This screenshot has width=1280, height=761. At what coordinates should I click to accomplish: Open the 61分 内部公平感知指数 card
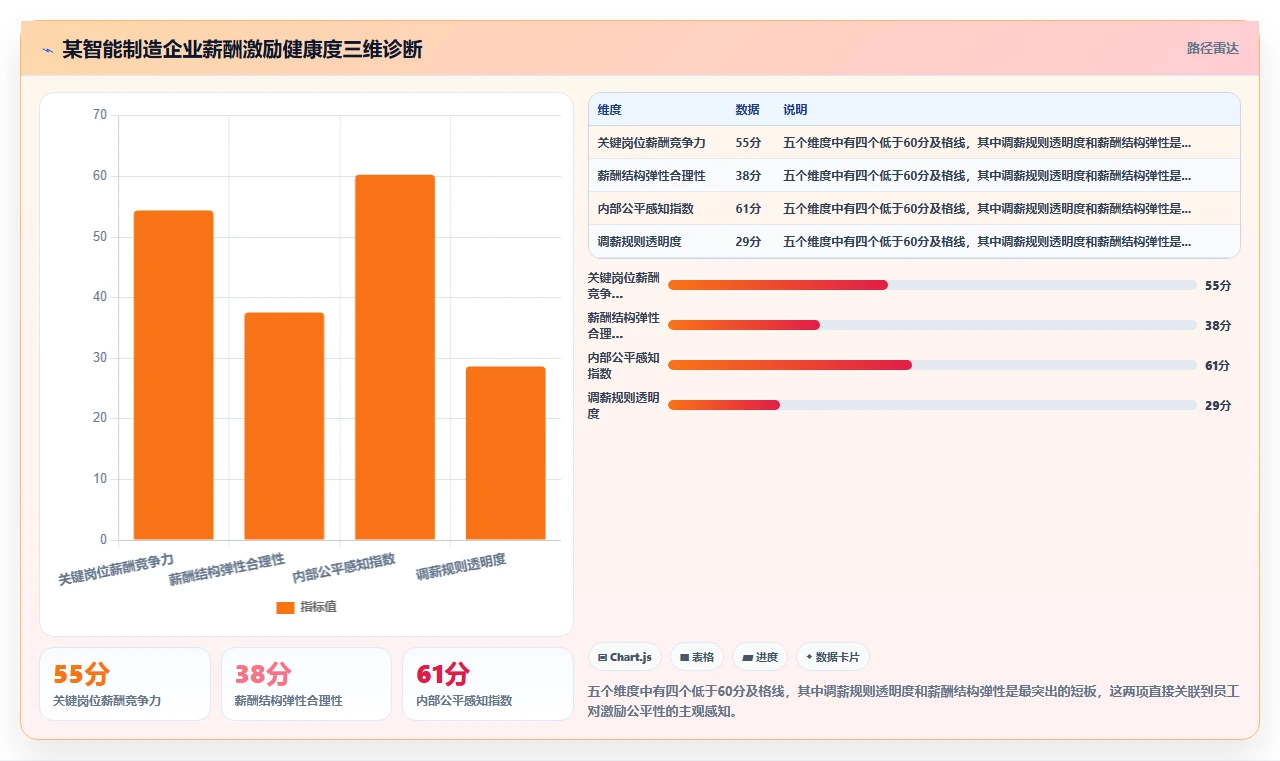(488, 684)
